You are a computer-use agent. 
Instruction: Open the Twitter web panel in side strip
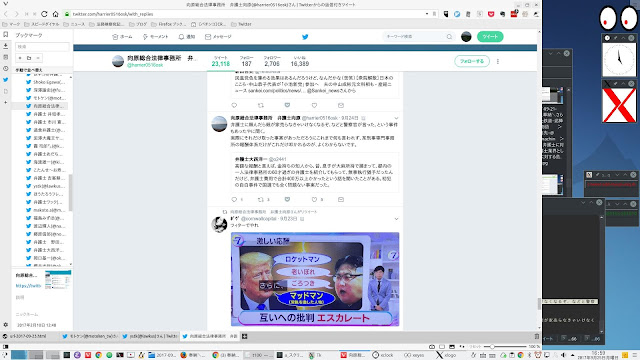pos(5,80)
